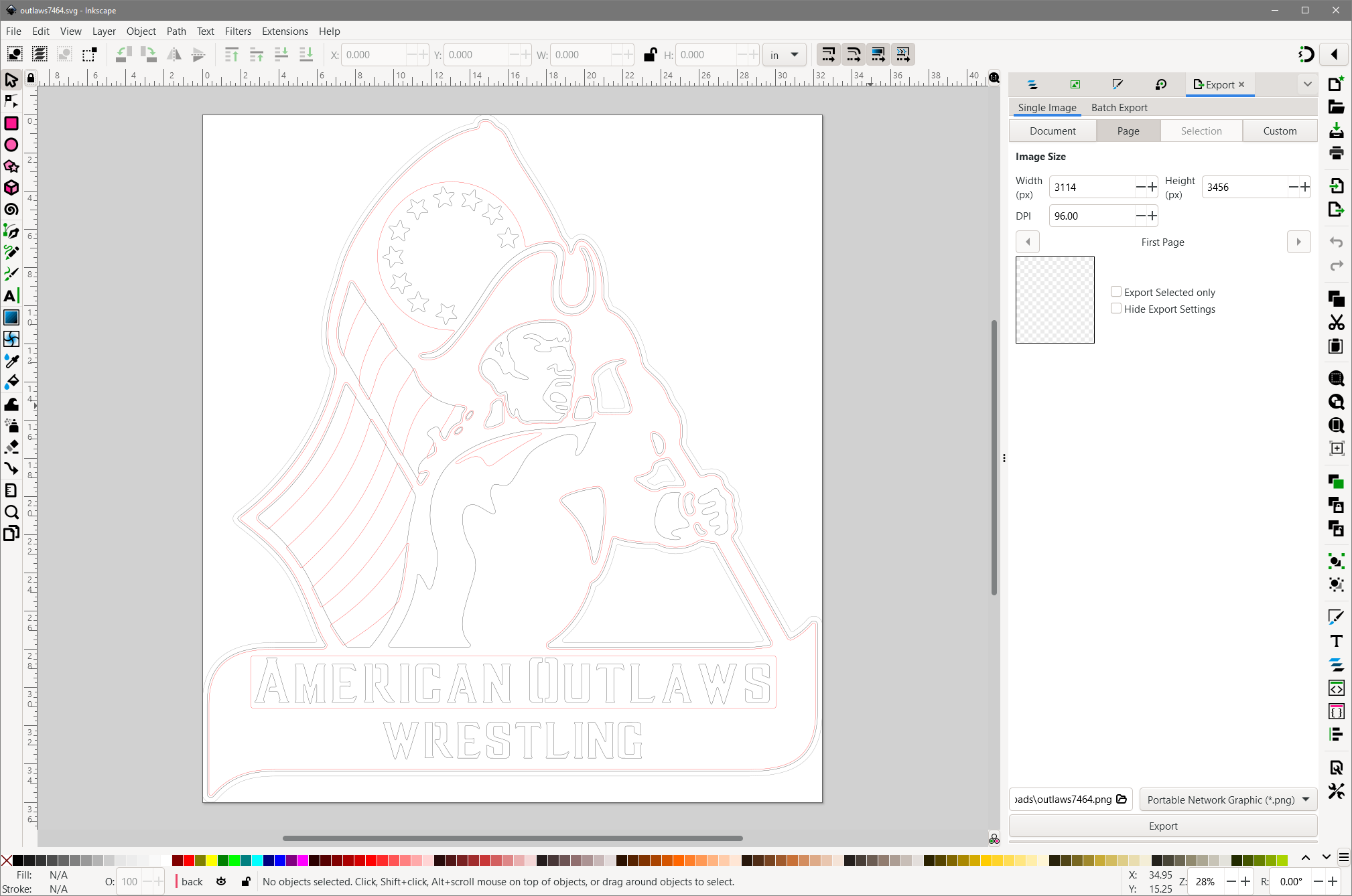Select the Calligraphy tool

11,274
